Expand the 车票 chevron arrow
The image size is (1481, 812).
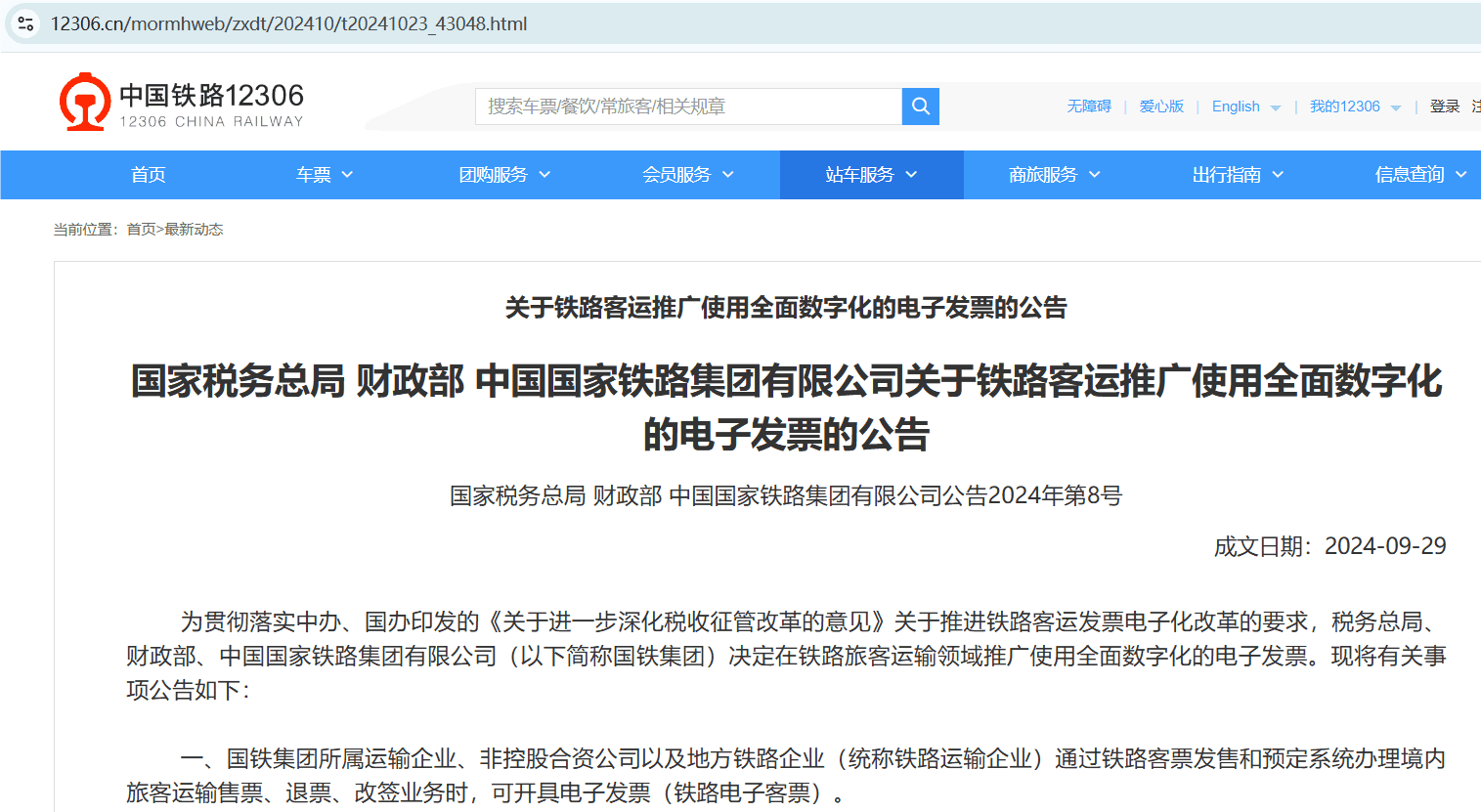click(347, 175)
